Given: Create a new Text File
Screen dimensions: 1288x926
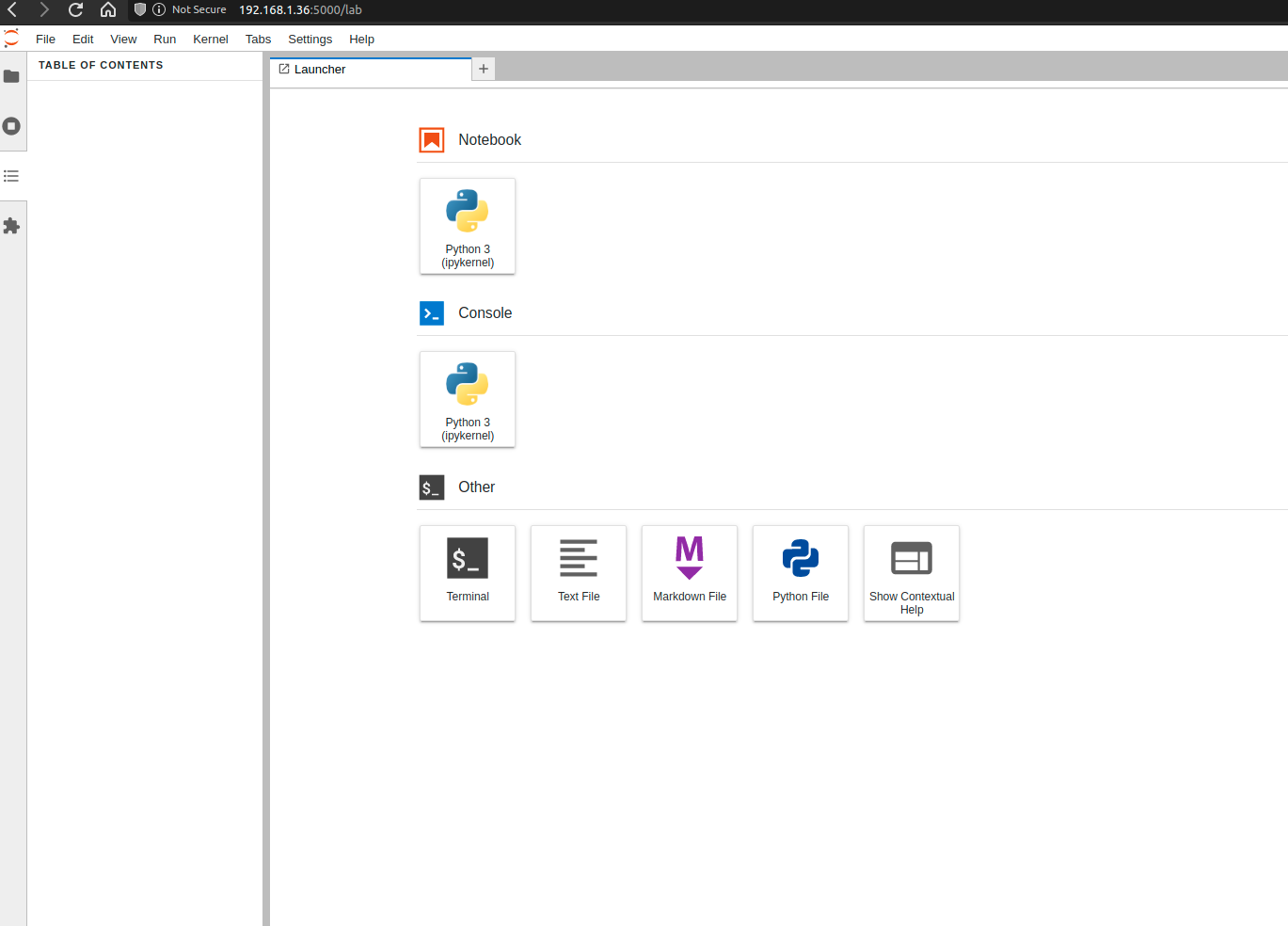Looking at the screenshot, I should click(579, 573).
